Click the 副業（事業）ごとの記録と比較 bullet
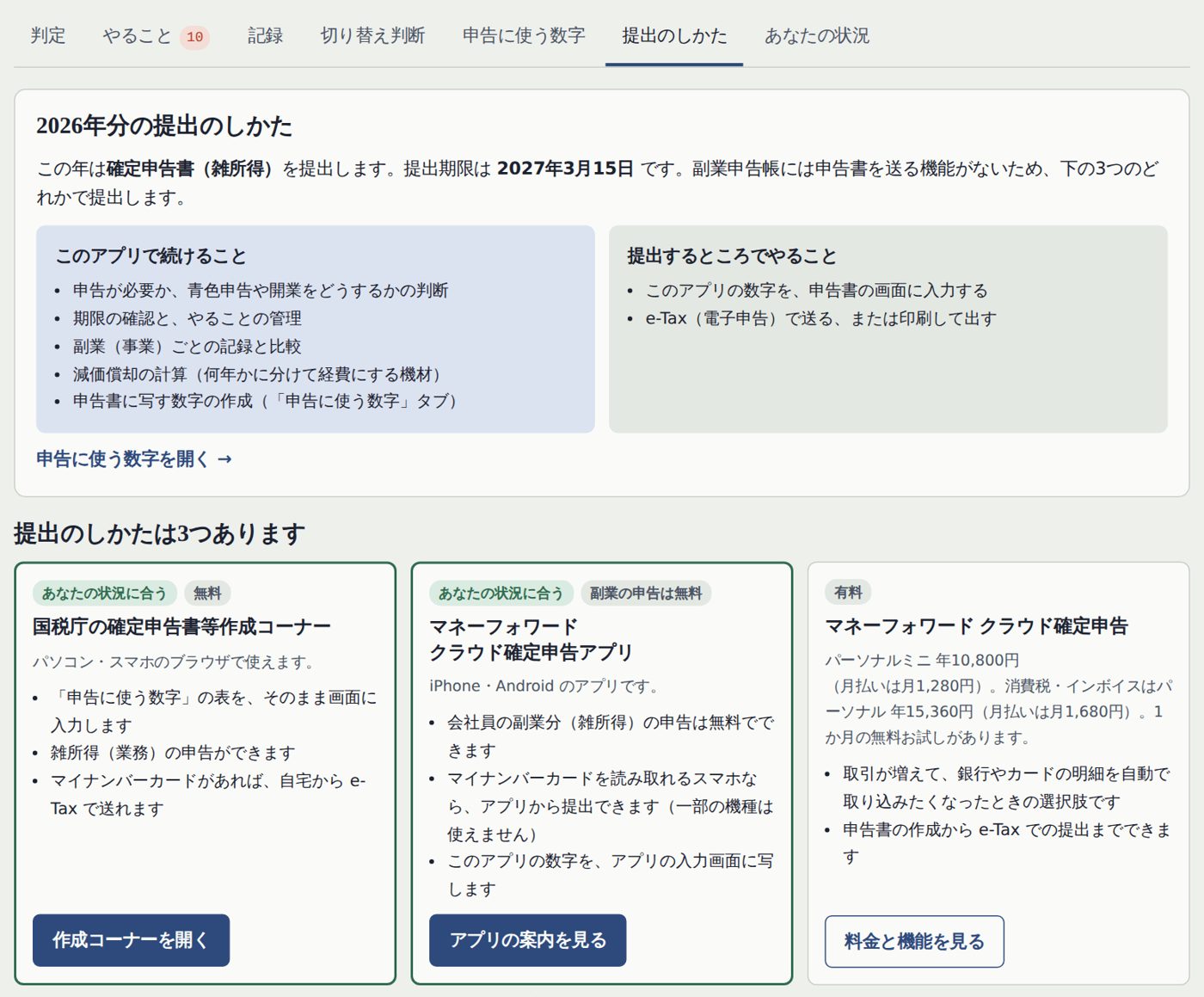The height and width of the screenshot is (997, 1204). point(187,347)
